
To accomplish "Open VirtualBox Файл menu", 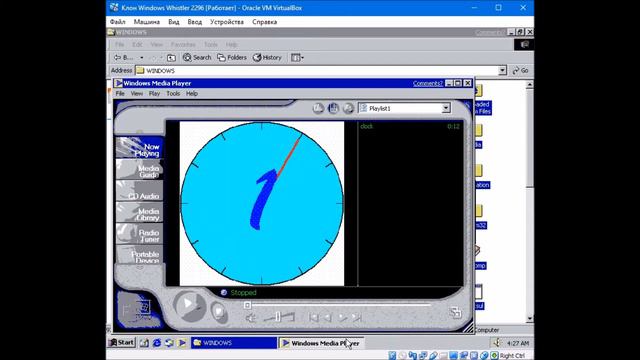I will (118, 22).
